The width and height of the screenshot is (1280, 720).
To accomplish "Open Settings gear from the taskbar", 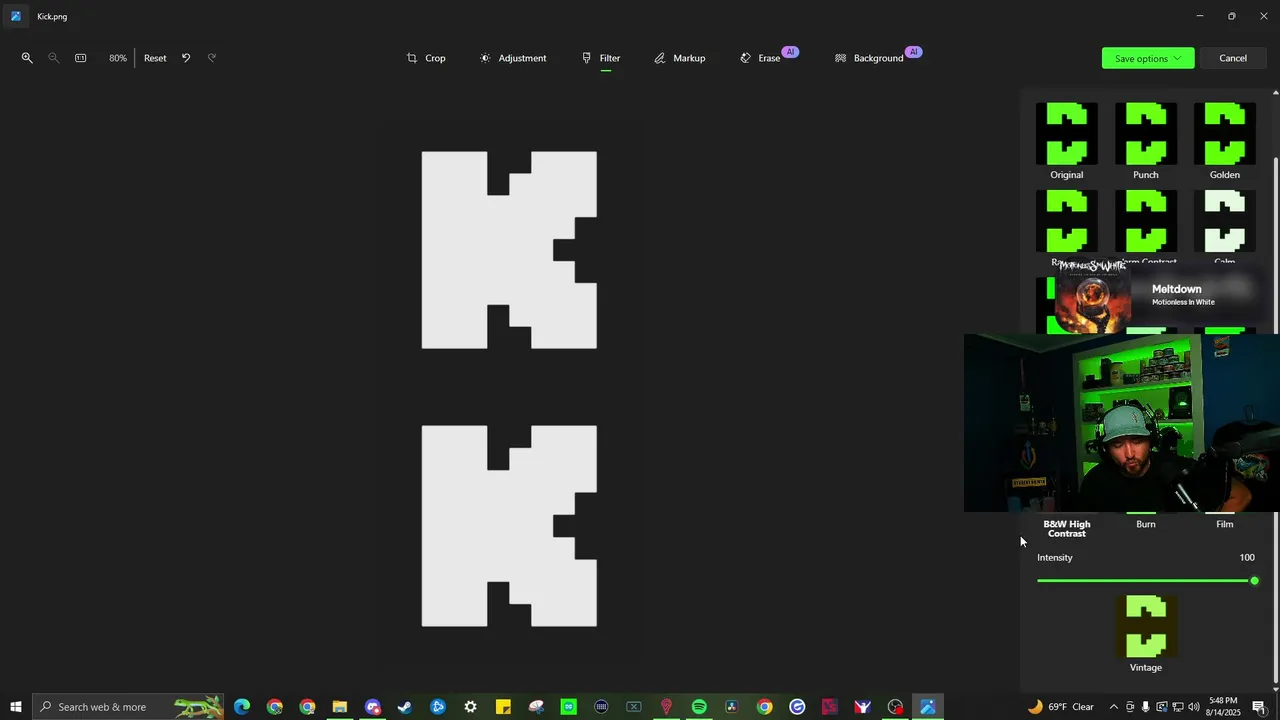I will click(470, 707).
